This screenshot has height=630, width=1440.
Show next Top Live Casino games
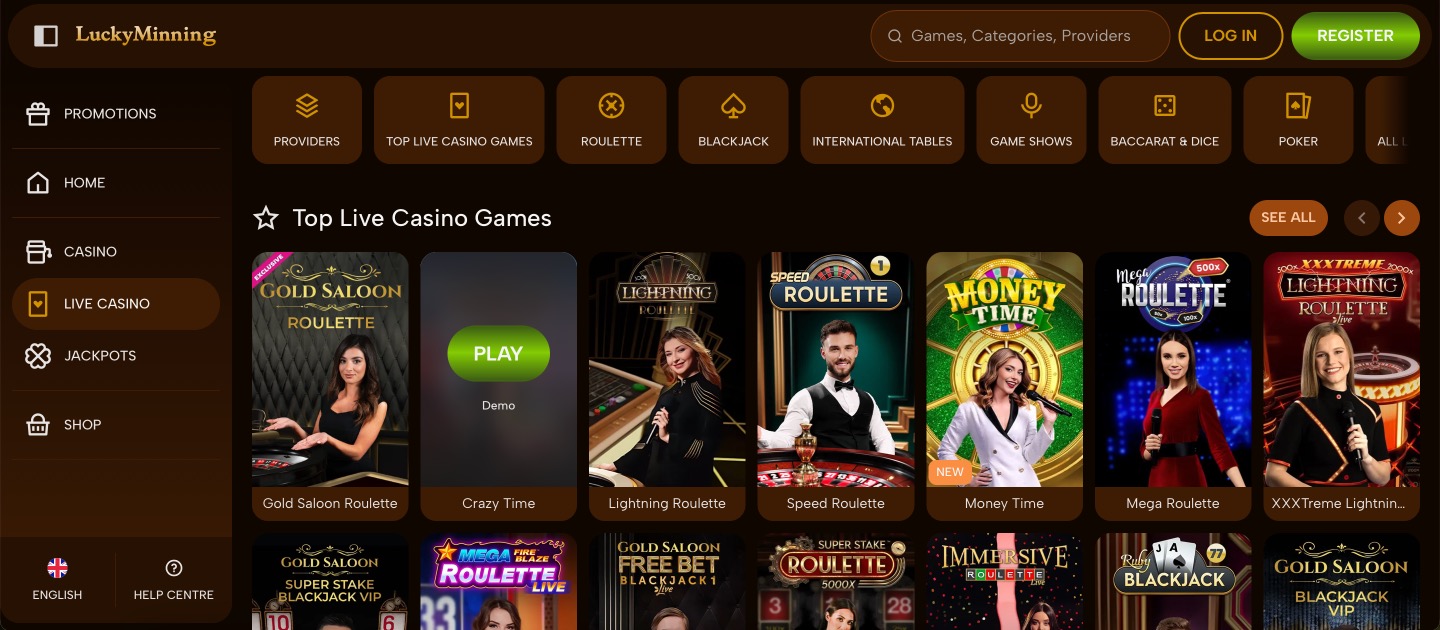(1402, 218)
